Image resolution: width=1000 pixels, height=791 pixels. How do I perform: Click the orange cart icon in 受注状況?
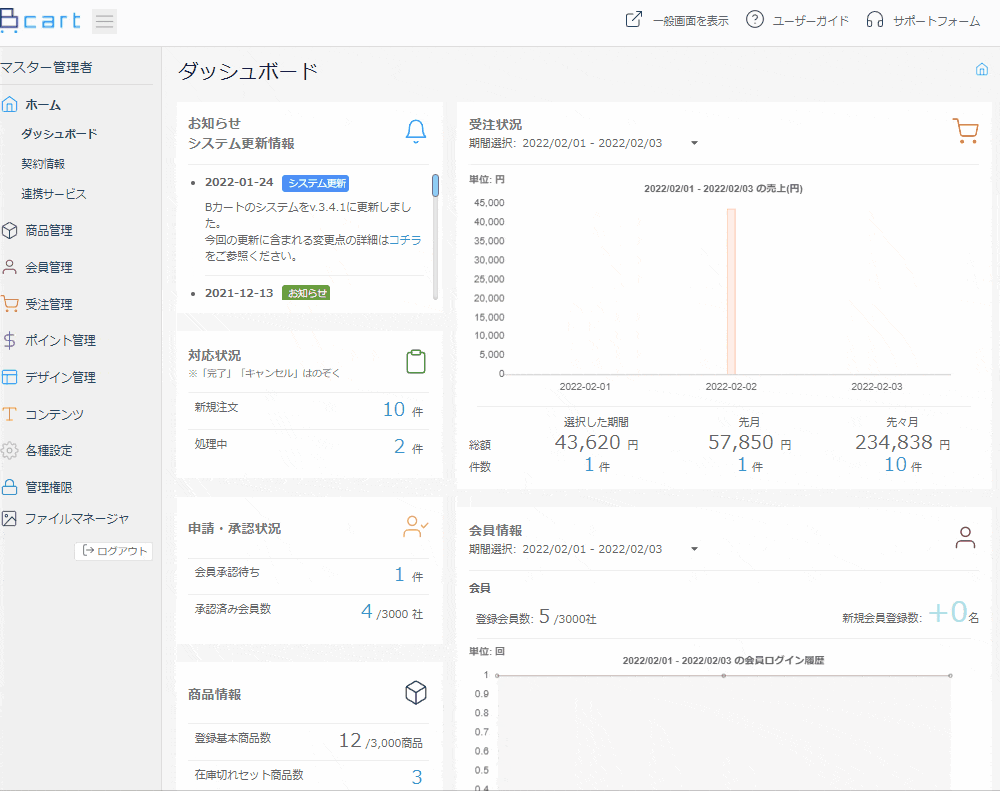(x=966, y=131)
